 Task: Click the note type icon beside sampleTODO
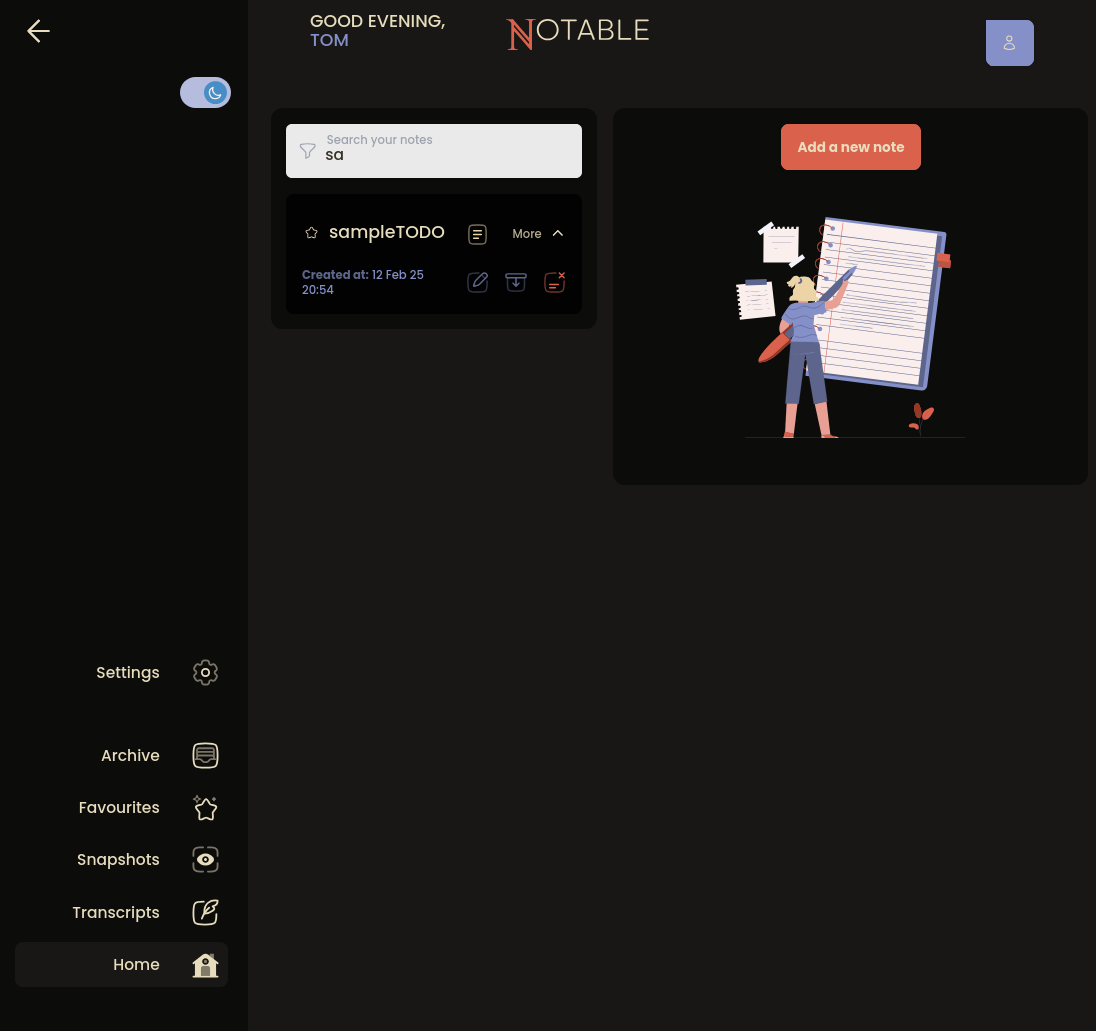pos(478,234)
